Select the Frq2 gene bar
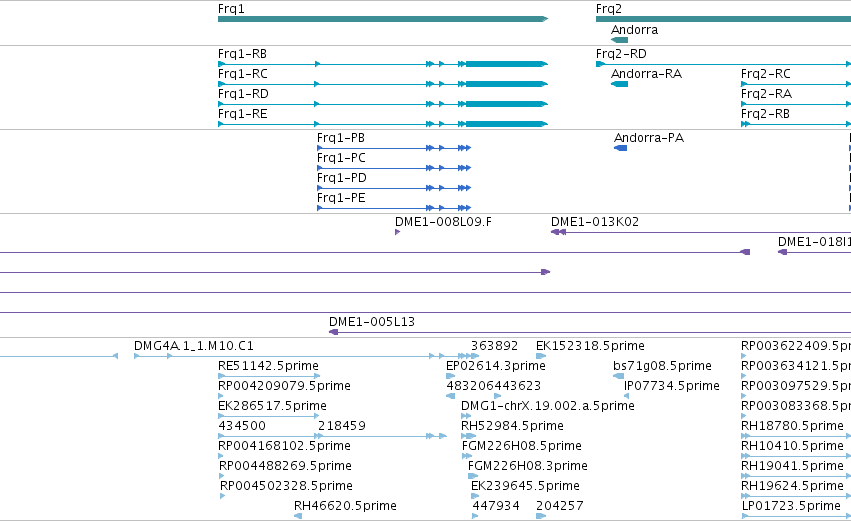The height and width of the screenshot is (521, 851). (723, 19)
